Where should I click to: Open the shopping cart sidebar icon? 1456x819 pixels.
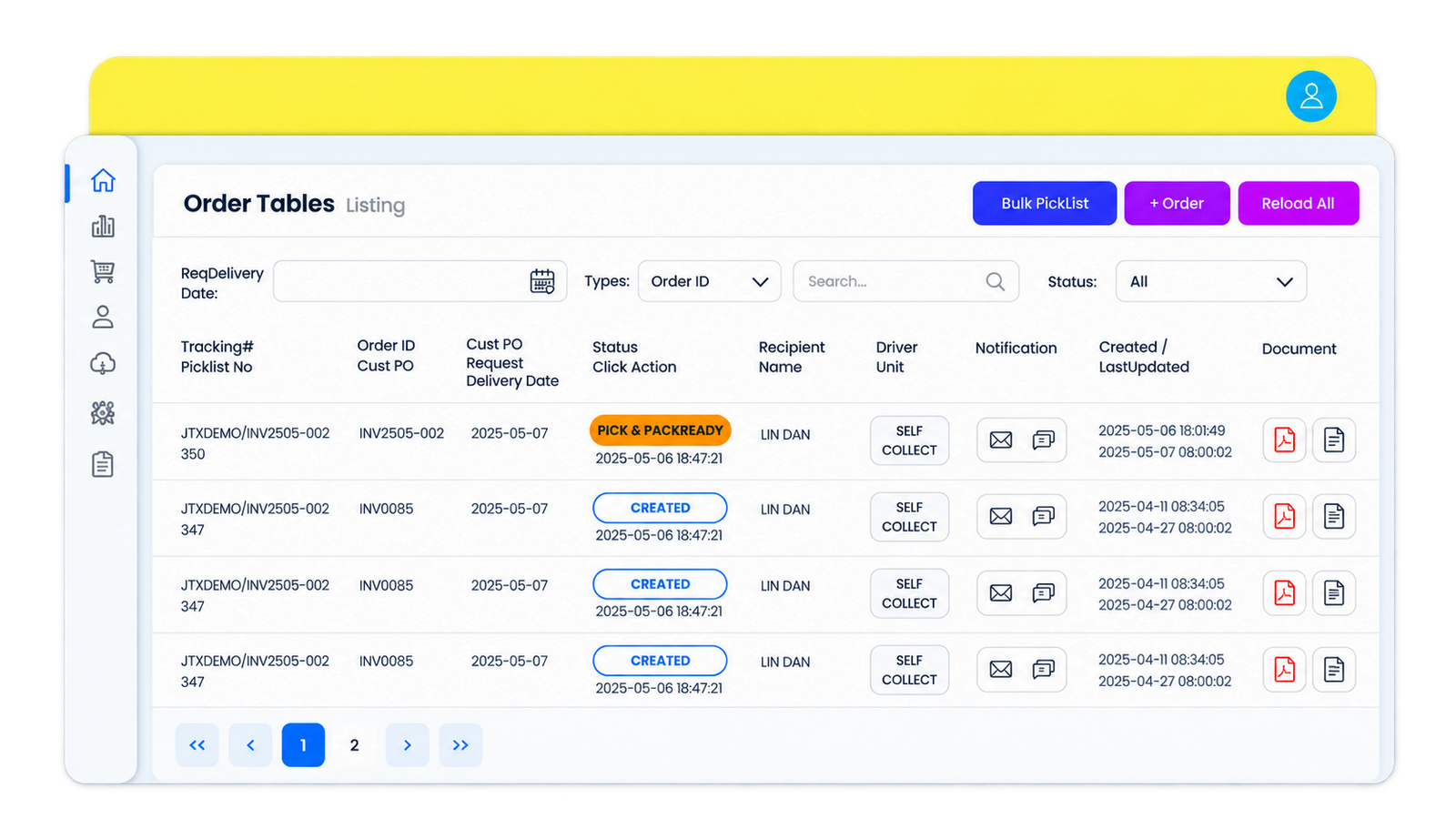(103, 271)
